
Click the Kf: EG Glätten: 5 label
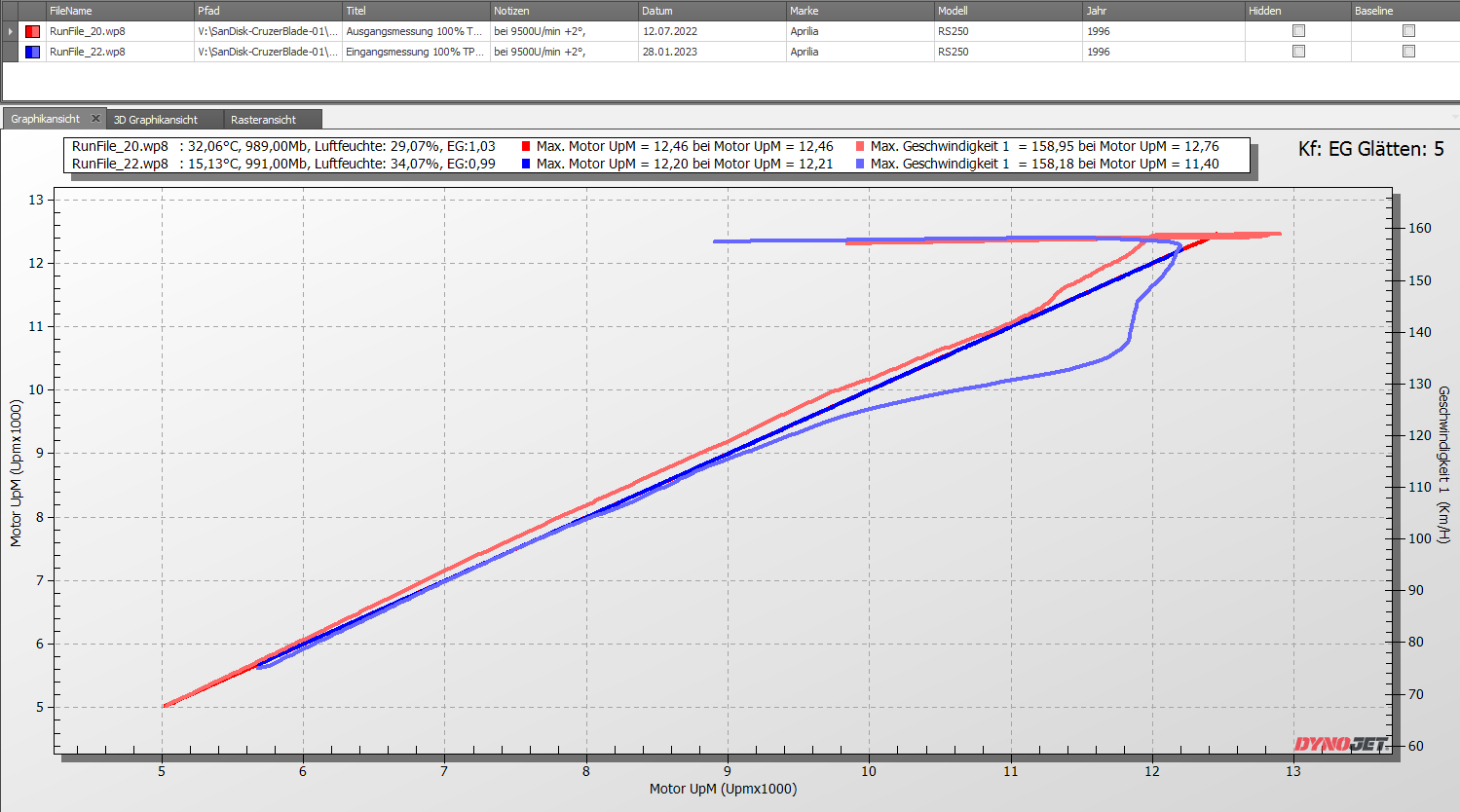tap(1370, 149)
